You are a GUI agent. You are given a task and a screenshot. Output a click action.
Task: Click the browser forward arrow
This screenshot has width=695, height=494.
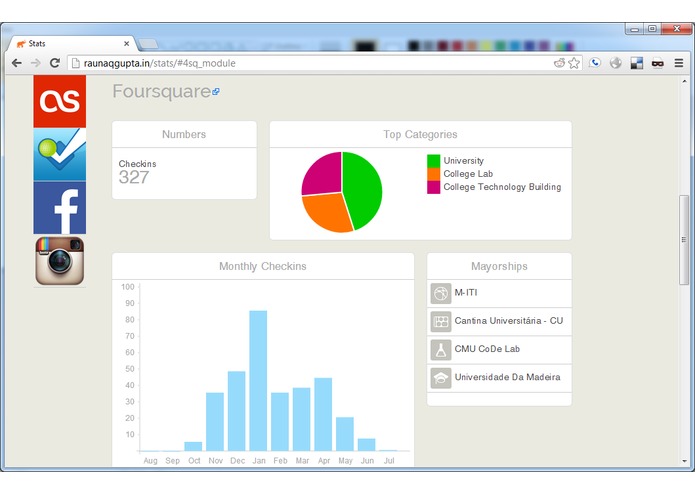click(x=35, y=63)
